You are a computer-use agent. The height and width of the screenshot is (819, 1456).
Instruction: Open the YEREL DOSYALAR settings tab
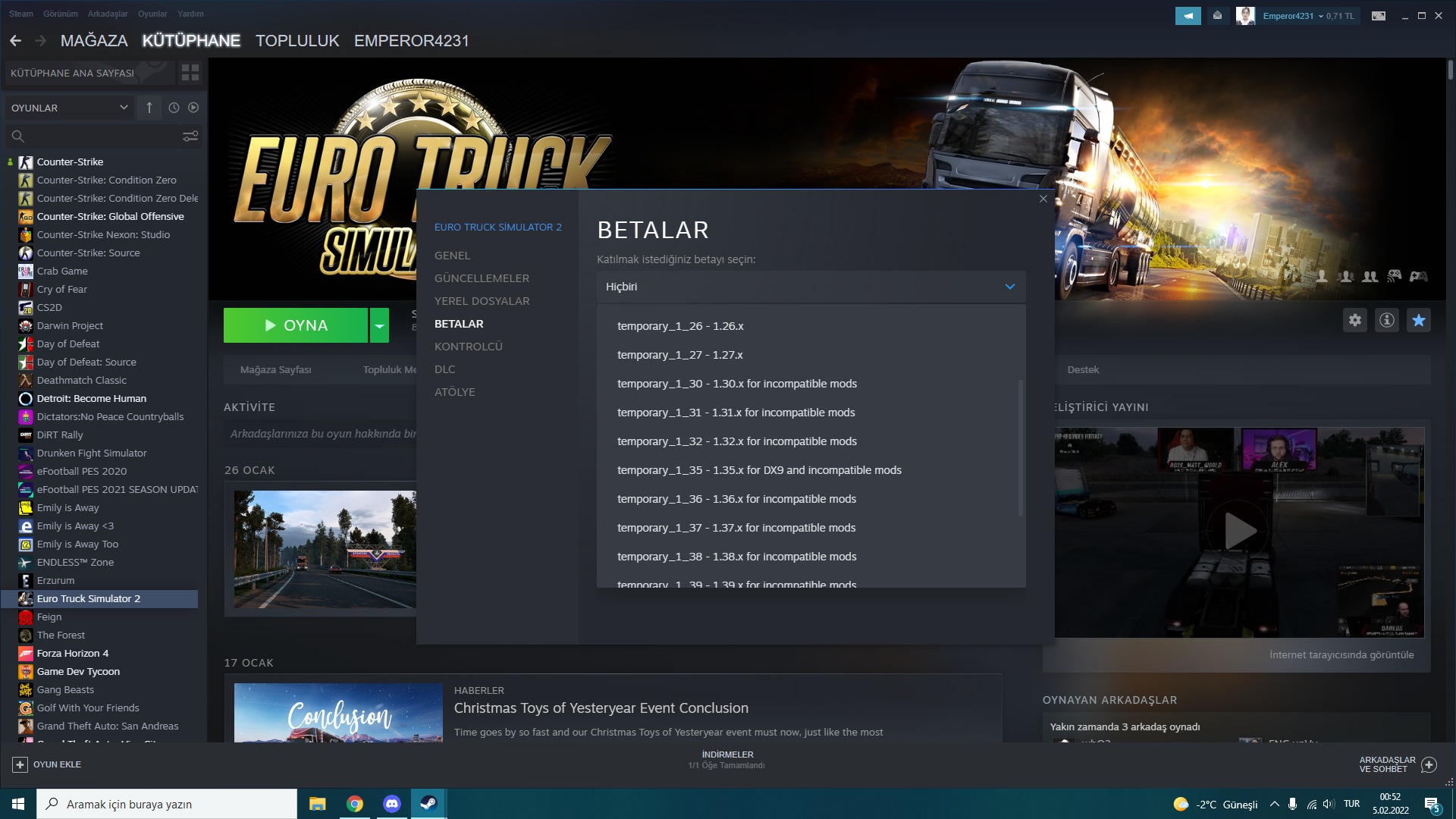[482, 301]
